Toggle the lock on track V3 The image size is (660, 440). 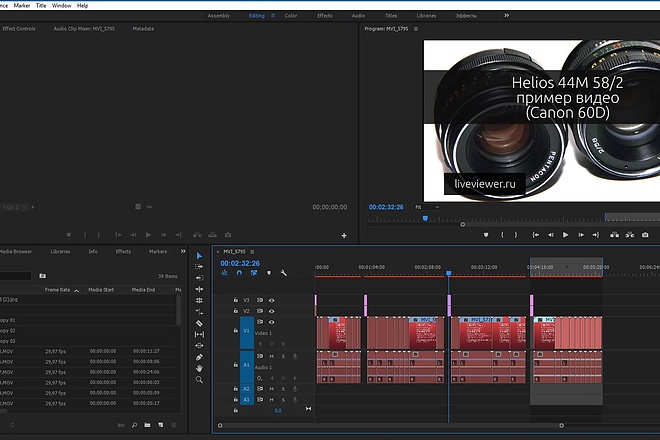pyautogui.click(x=236, y=300)
